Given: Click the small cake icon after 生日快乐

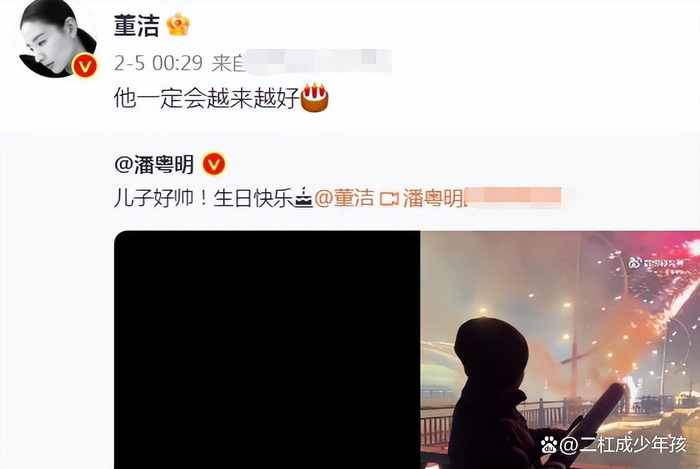Looking at the screenshot, I should tap(304, 198).
